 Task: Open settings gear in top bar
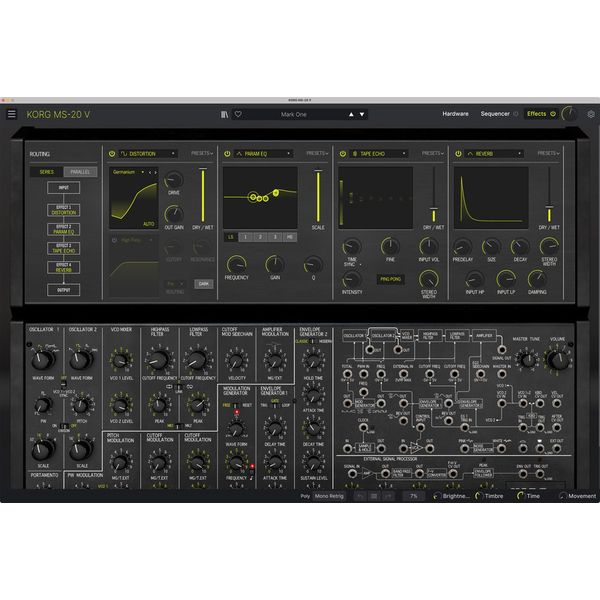pos(591,114)
